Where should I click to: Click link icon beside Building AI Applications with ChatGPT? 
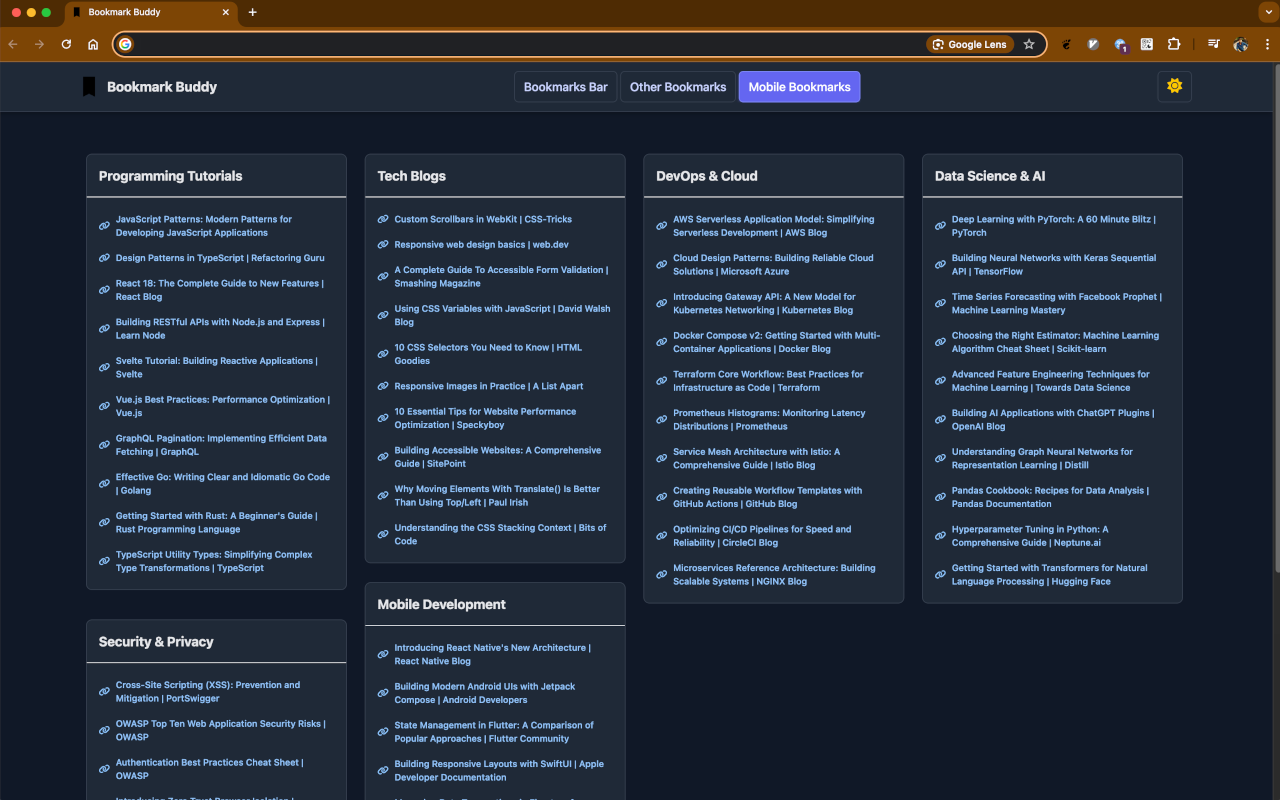pyautogui.click(x=940, y=419)
